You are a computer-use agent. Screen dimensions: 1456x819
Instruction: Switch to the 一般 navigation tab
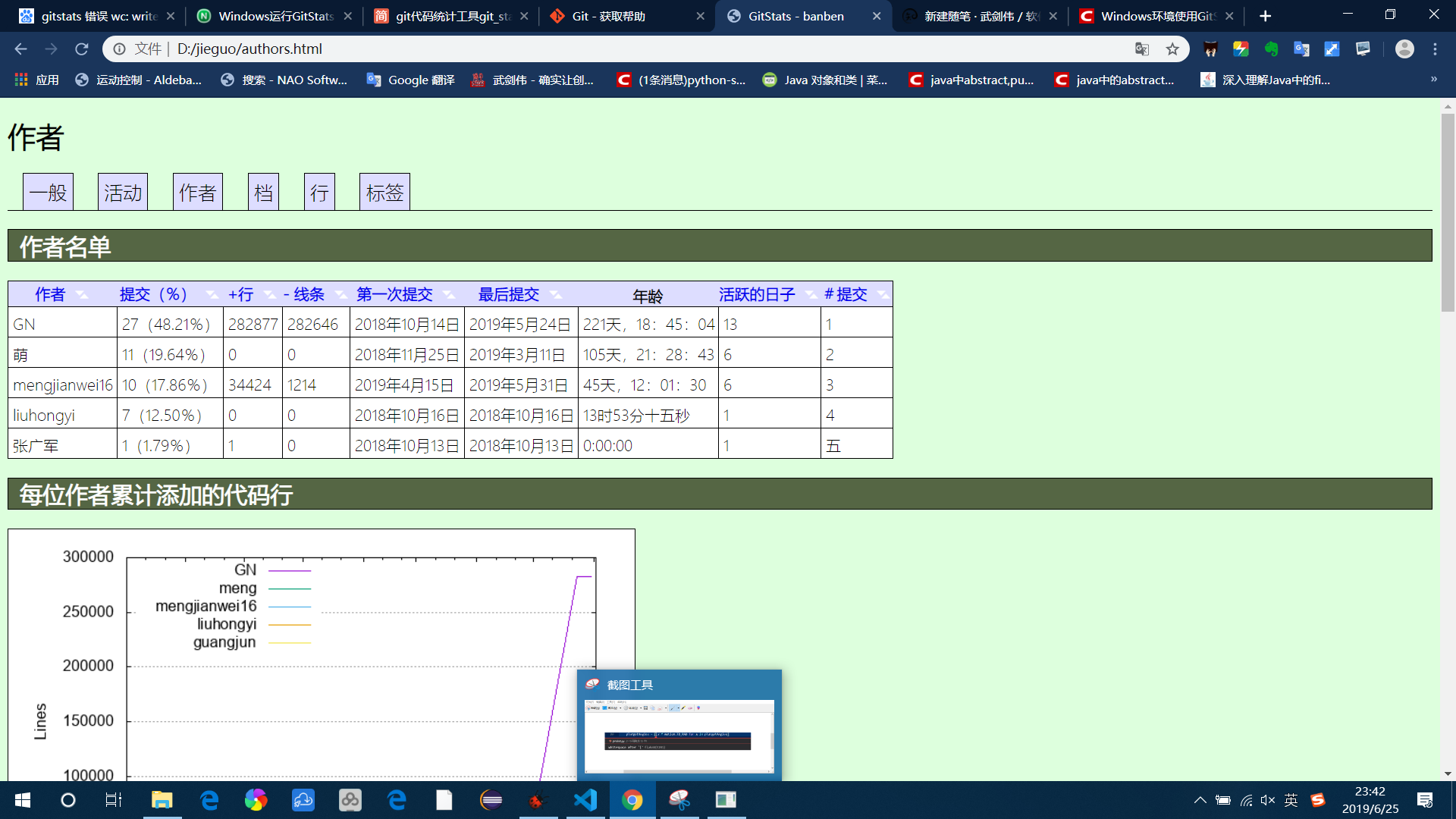[48, 192]
